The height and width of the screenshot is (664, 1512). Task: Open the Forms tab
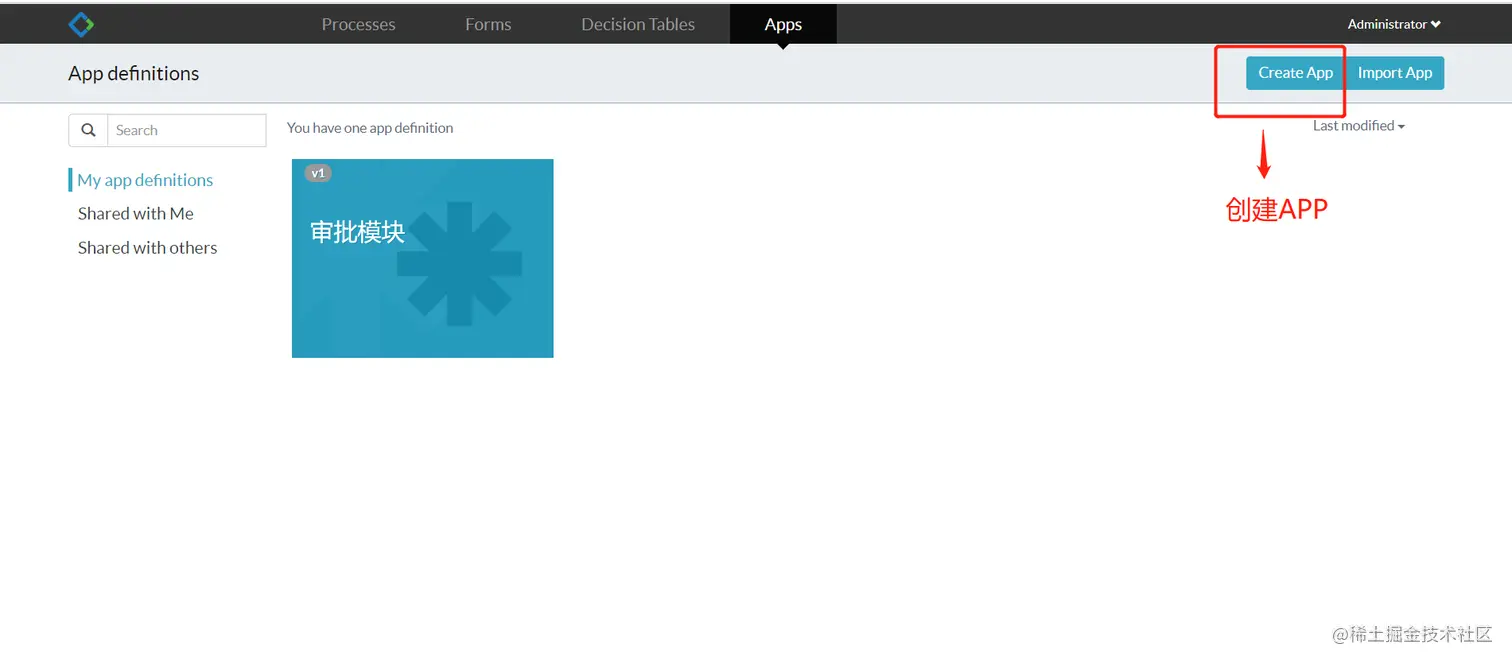point(488,24)
